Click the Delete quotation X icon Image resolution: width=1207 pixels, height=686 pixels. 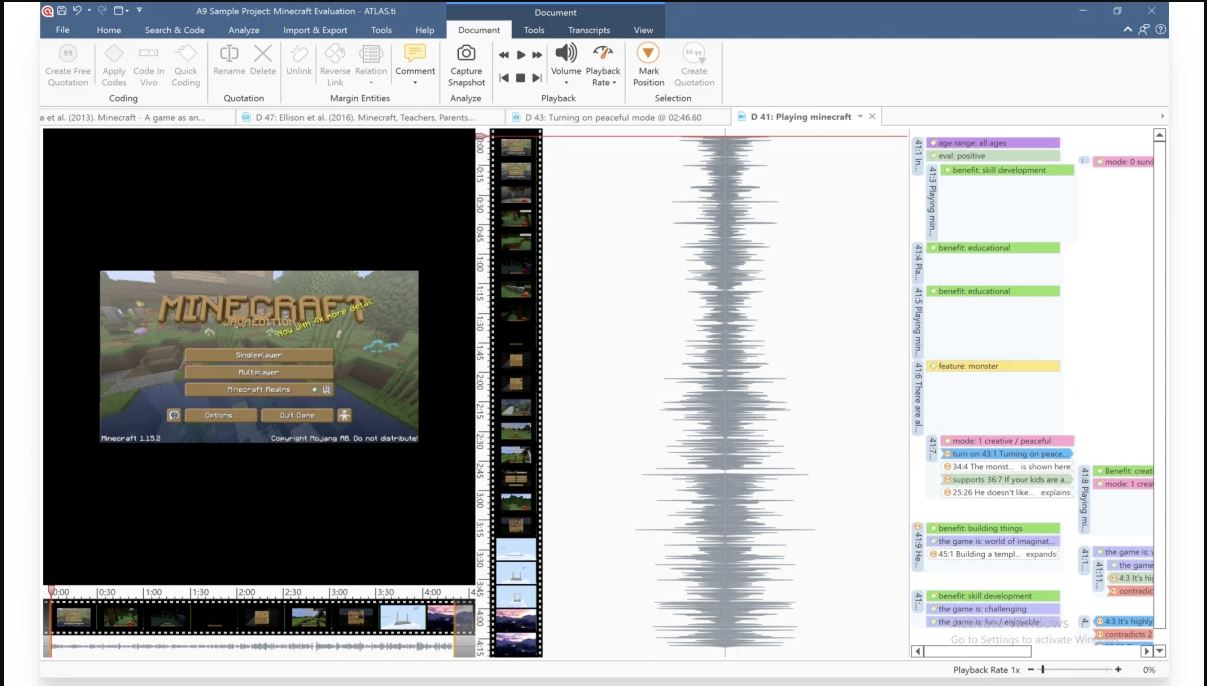[262, 54]
